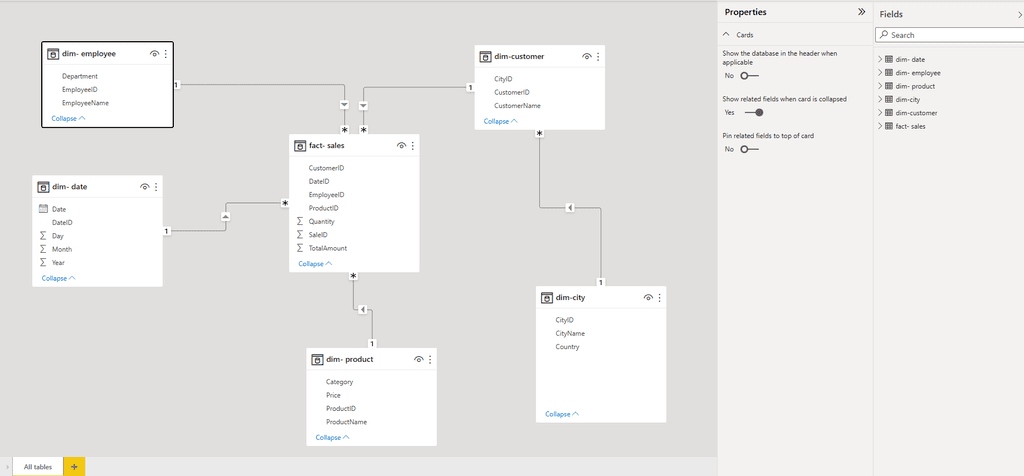Enable show database in header toggle
1024x476 pixels.
(x=749, y=76)
